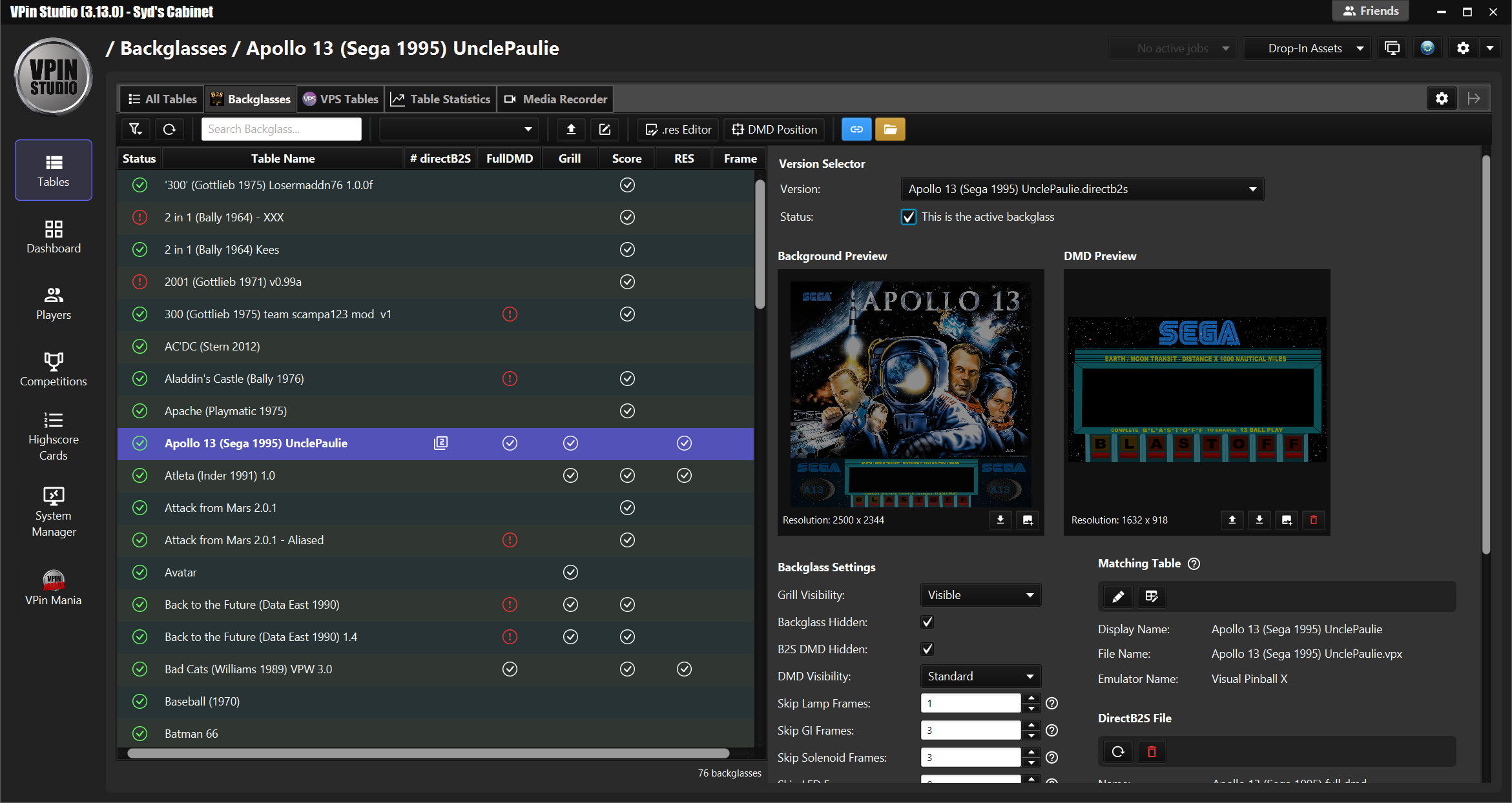Delete the DMD image with red trash icon

pos(1313,520)
